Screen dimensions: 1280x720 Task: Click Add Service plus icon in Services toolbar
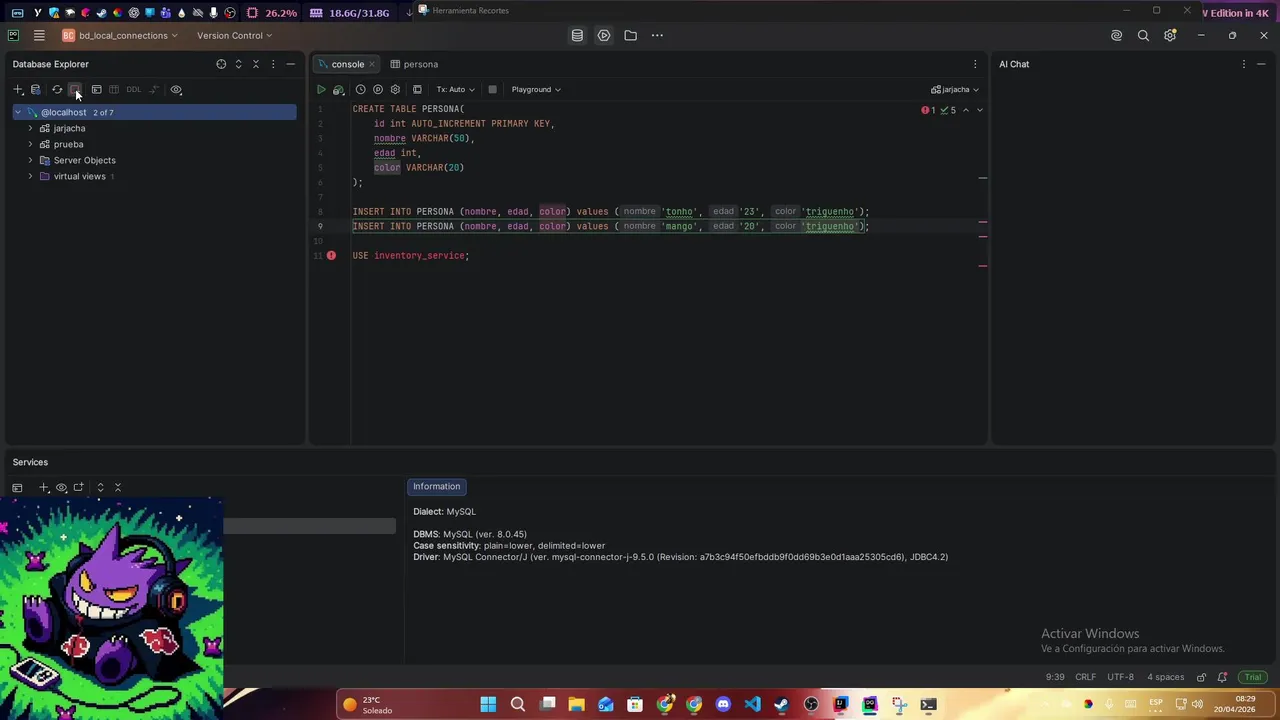click(x=43, y=488)
